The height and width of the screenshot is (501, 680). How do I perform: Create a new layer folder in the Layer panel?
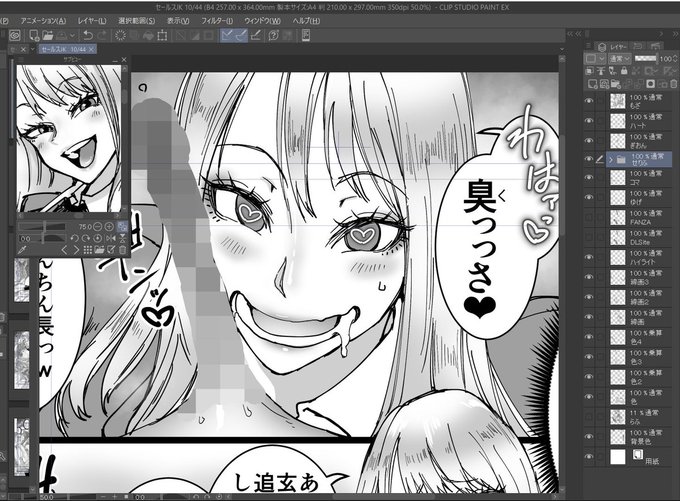(616, 84)
